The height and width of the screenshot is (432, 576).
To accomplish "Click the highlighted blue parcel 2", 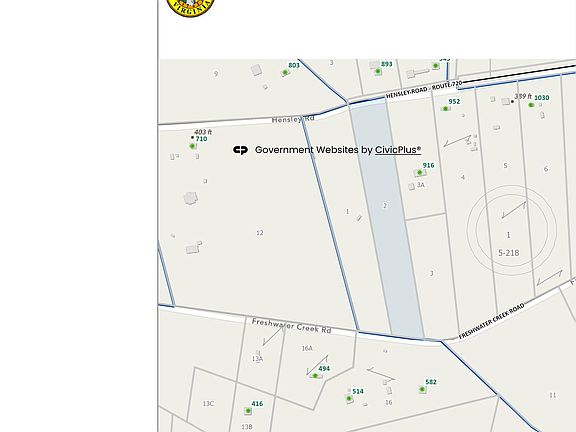I will click(385, 220).
